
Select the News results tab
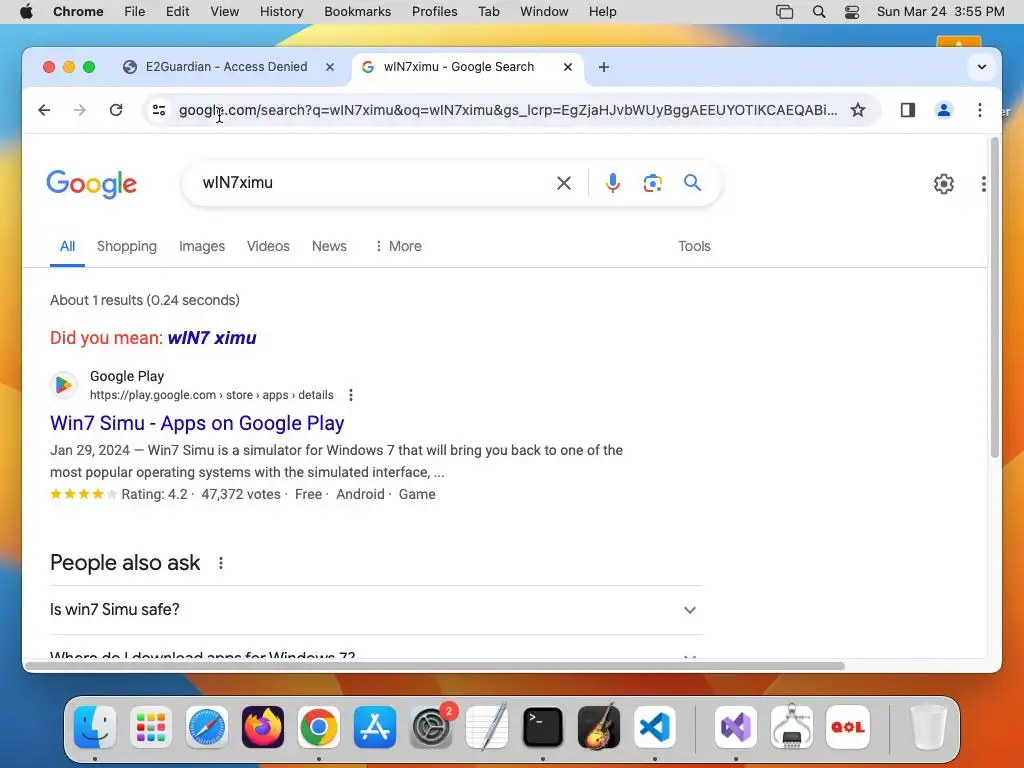[x=329, y=246]
